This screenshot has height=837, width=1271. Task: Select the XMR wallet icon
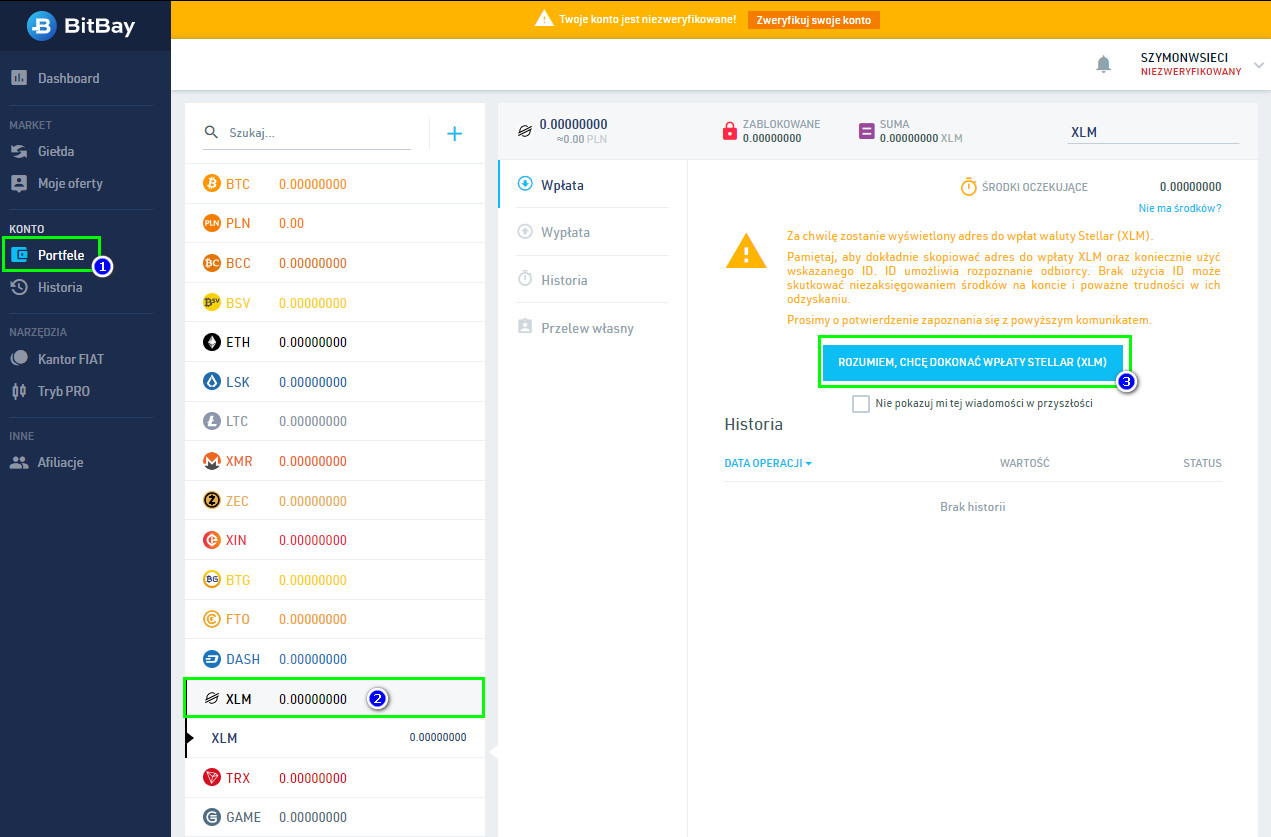point(211,461)
